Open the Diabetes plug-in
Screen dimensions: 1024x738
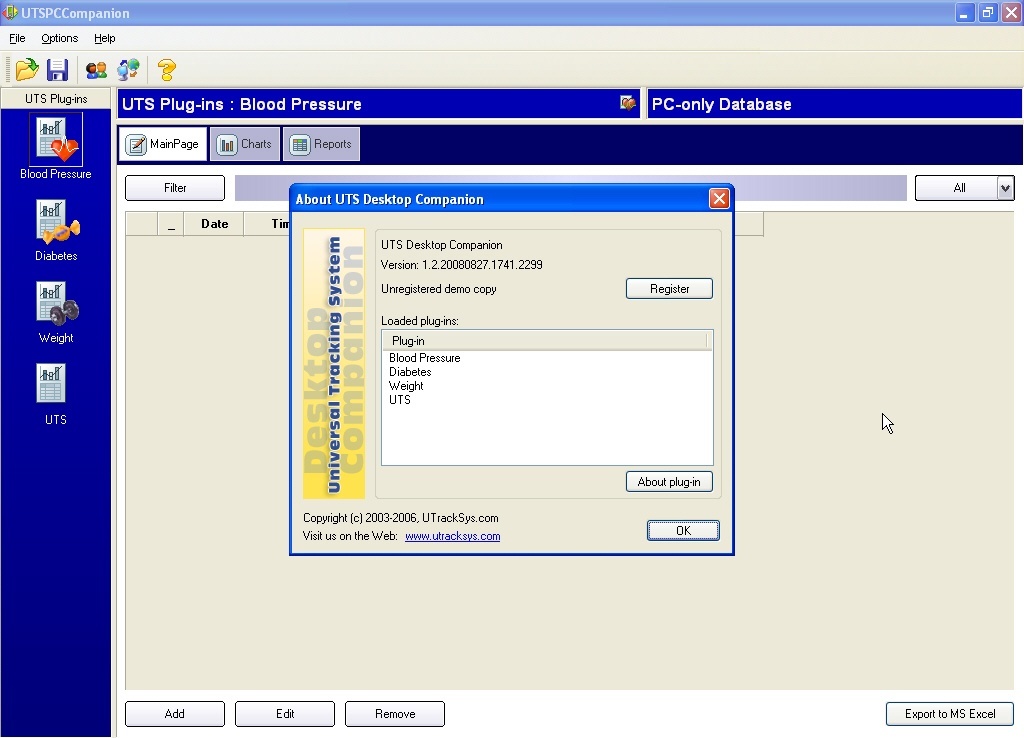coord(55,225)
